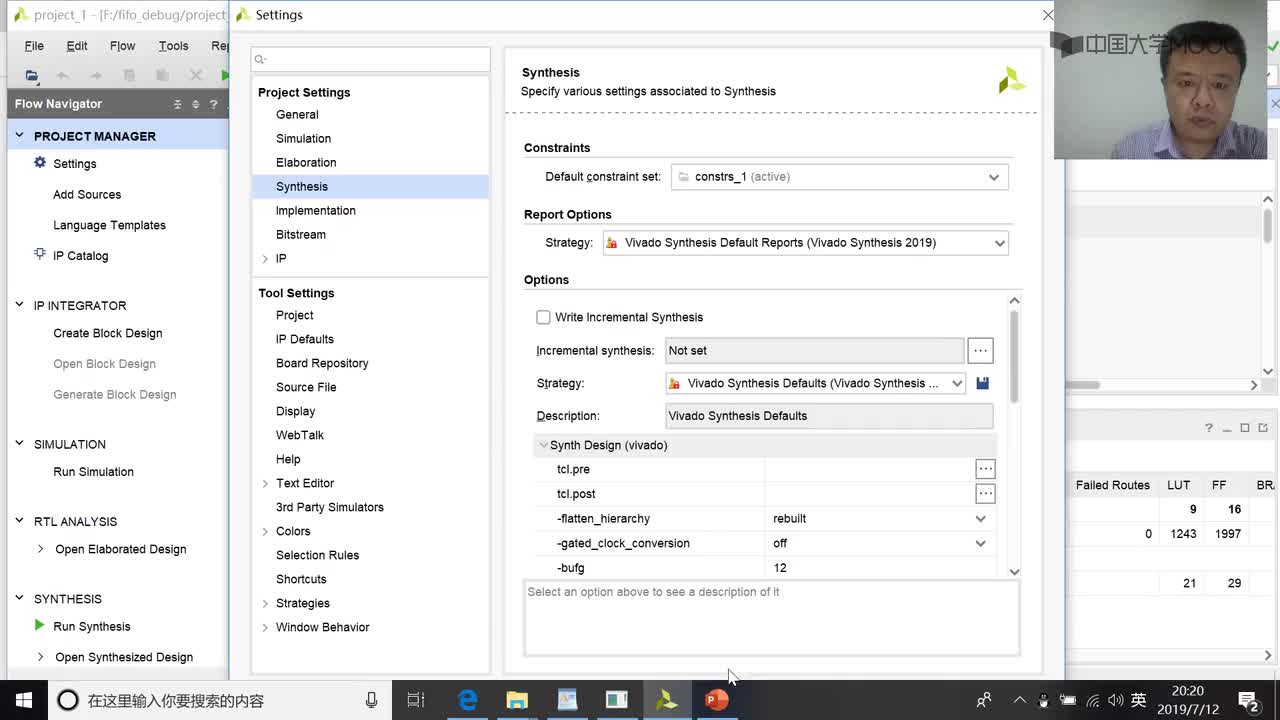Select IP Defaults in Tool Settings

point(304,339)
